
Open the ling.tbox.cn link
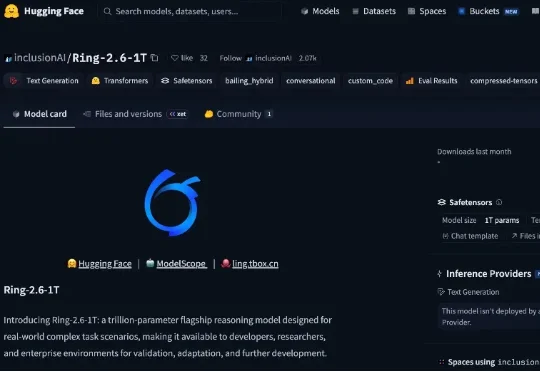click(x=255, y=264)
